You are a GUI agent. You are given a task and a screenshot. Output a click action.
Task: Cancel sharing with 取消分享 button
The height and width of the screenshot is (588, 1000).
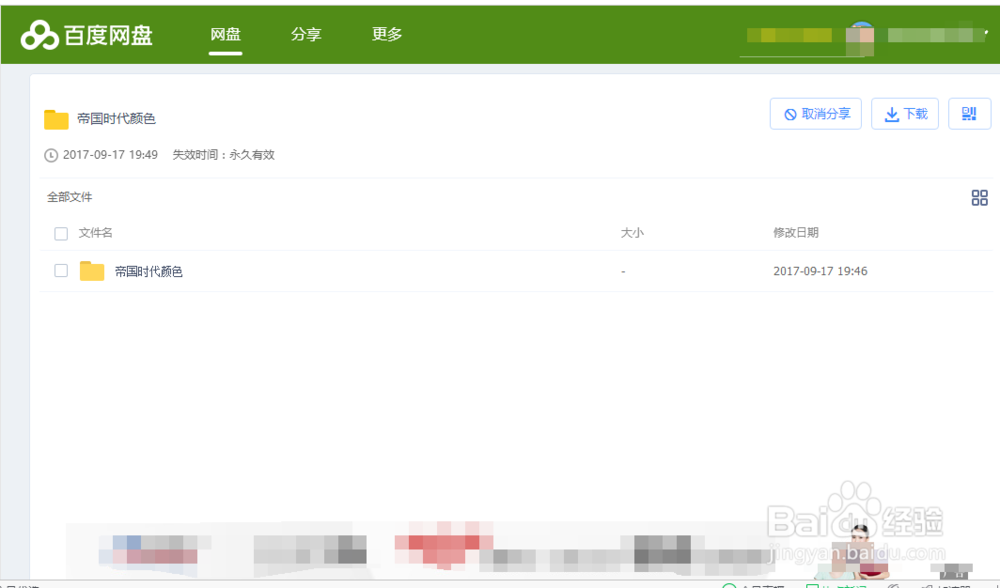tap(816, 114)
